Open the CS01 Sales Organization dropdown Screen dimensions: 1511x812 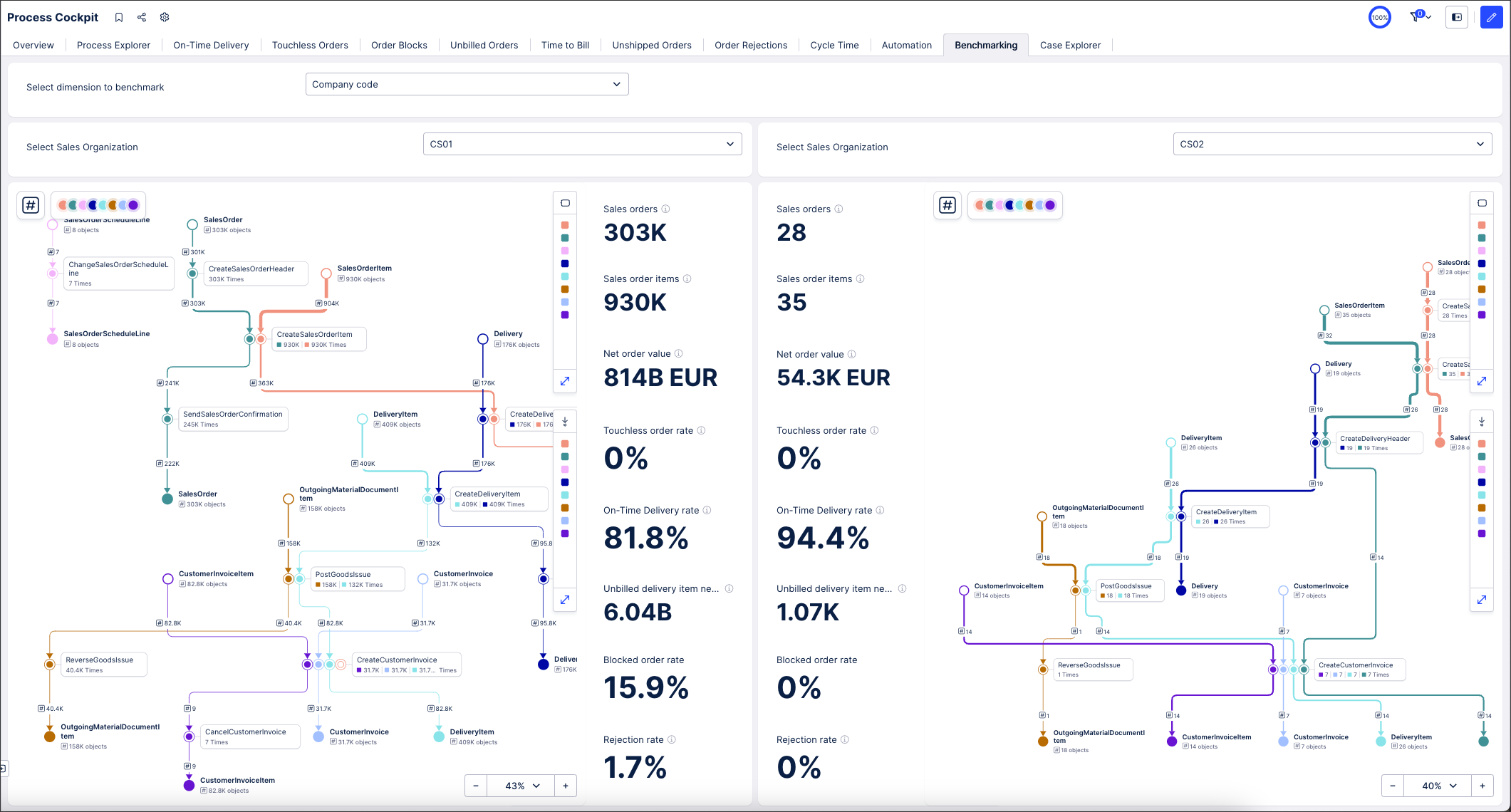(x=583, y=144)
